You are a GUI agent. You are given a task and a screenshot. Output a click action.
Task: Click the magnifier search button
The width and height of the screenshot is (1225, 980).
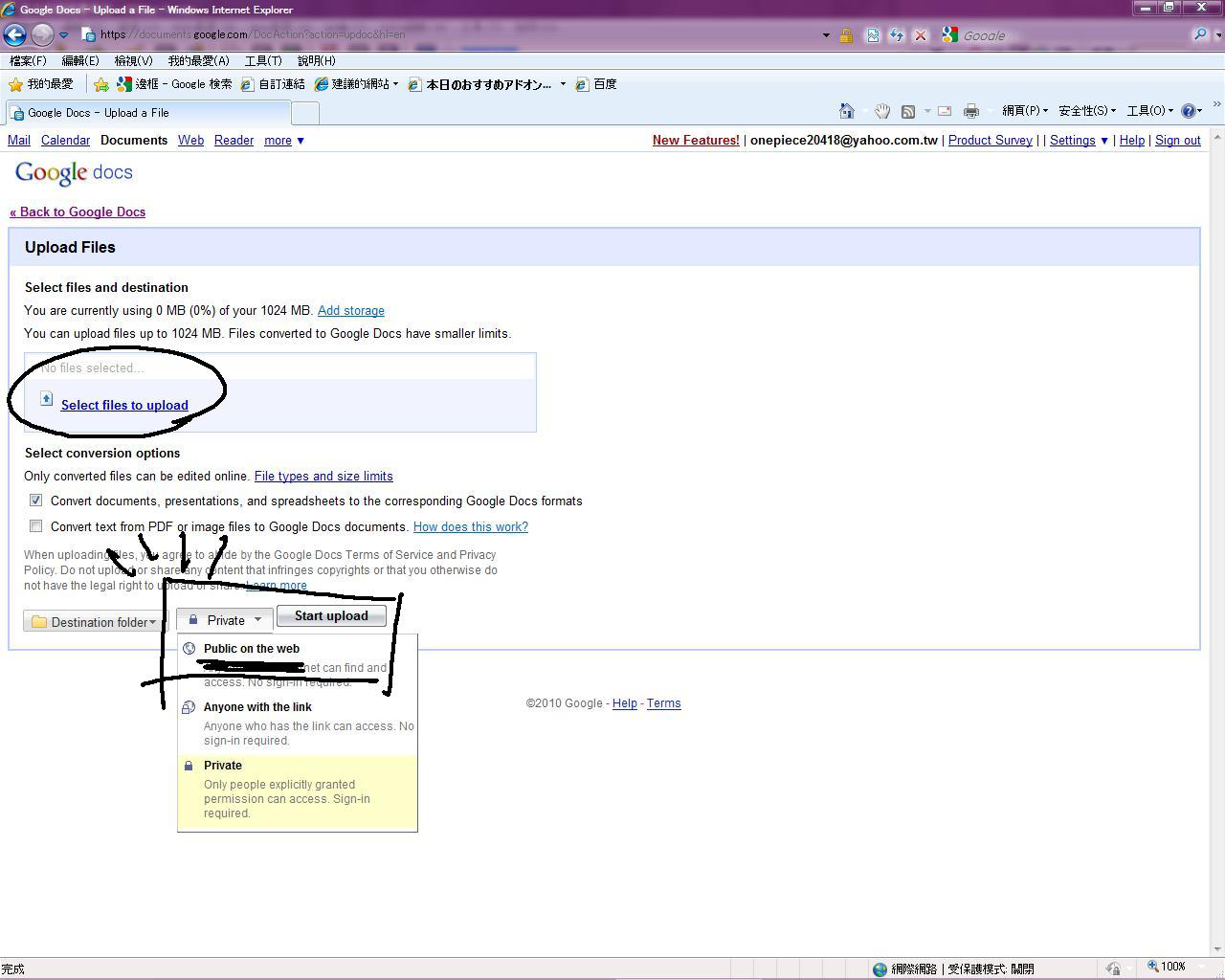pos(1200,35)
